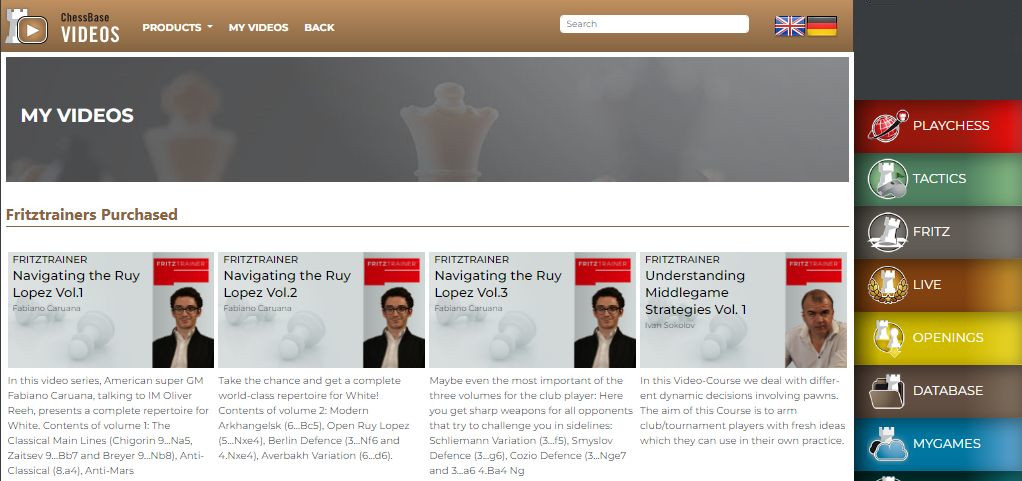Open Playchess from the globe icon
The image size is (1022, 481).
(888, 126)
